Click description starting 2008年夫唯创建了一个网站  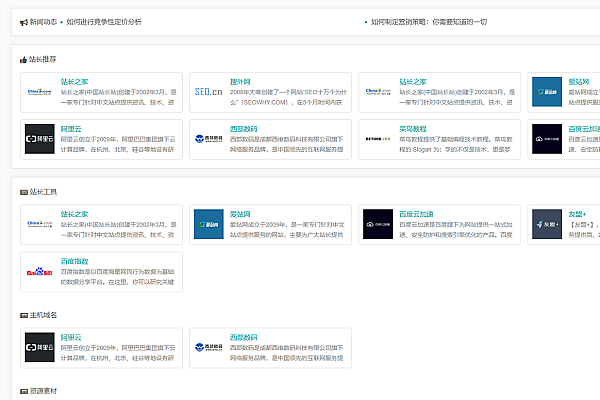click(288, 97)
